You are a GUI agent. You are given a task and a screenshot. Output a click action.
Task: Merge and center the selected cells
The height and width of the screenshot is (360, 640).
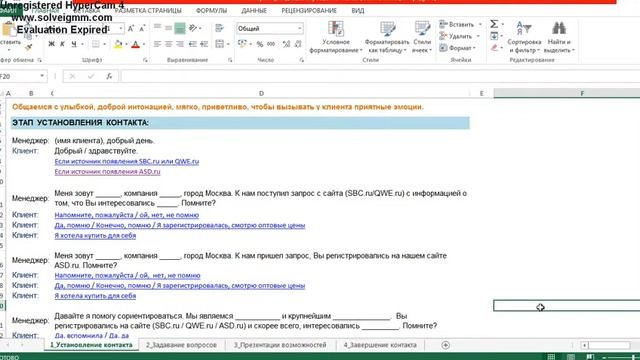(219, 44)
